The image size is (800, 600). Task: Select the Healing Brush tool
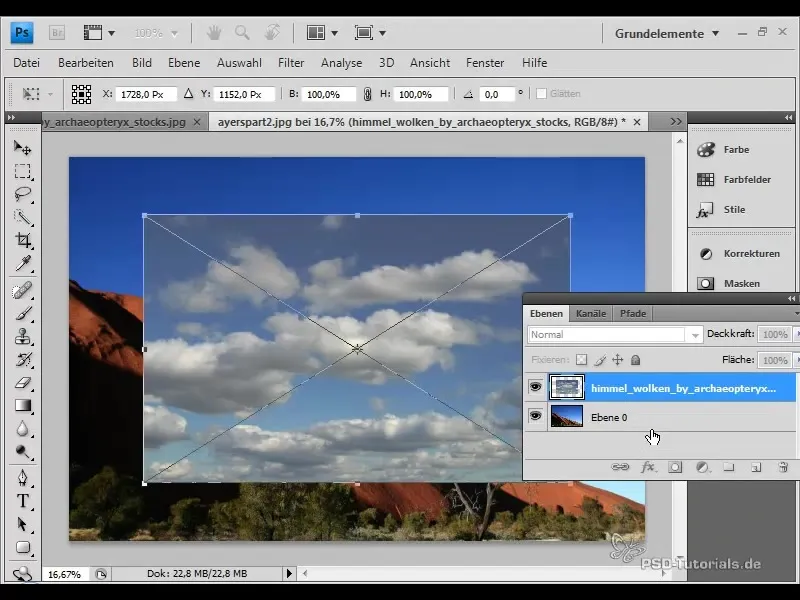pyautogui.click(x=22, y=291)
